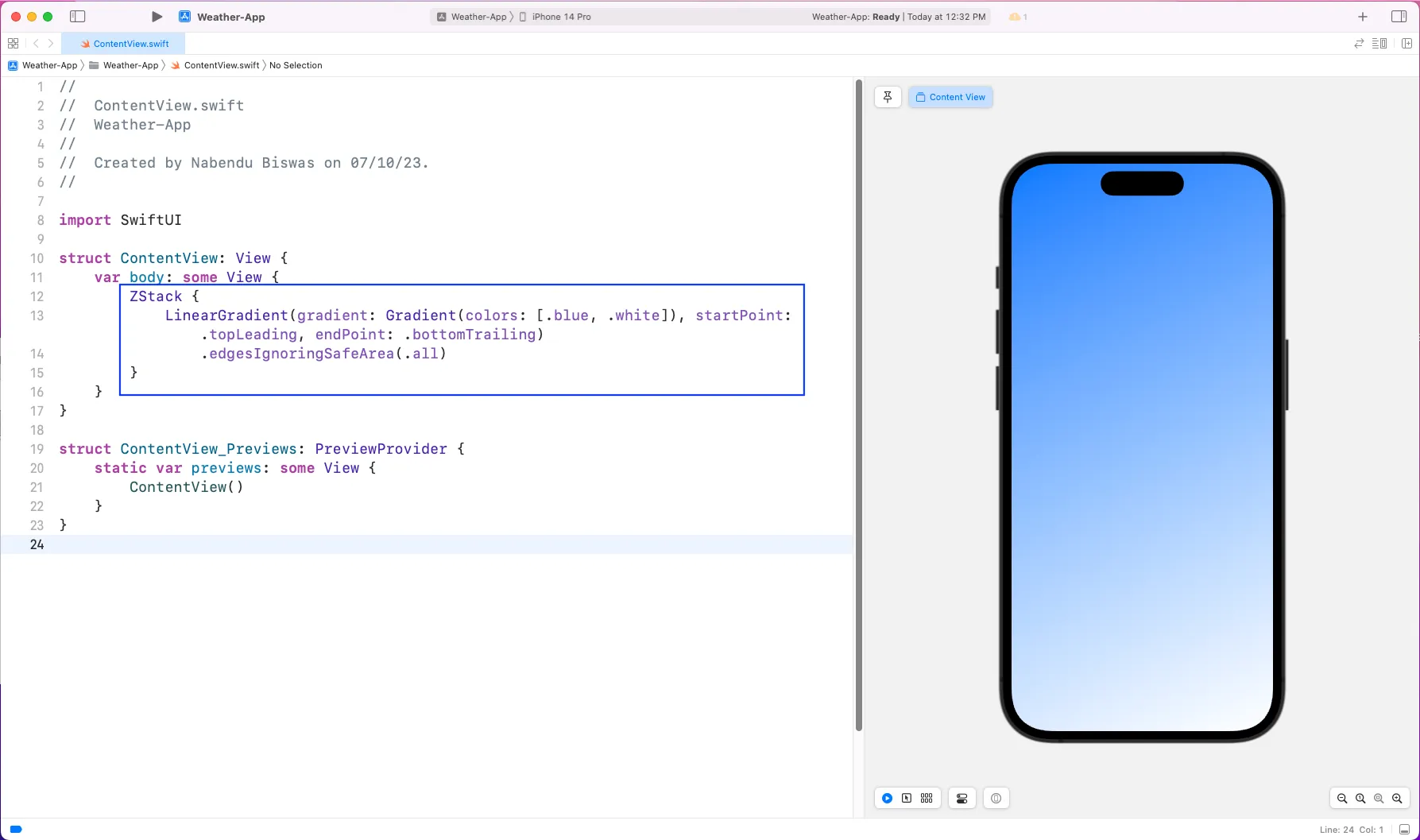Screen dimensions: 1420x840
Task: Add a new editor pane
Action: [1406, 44]
